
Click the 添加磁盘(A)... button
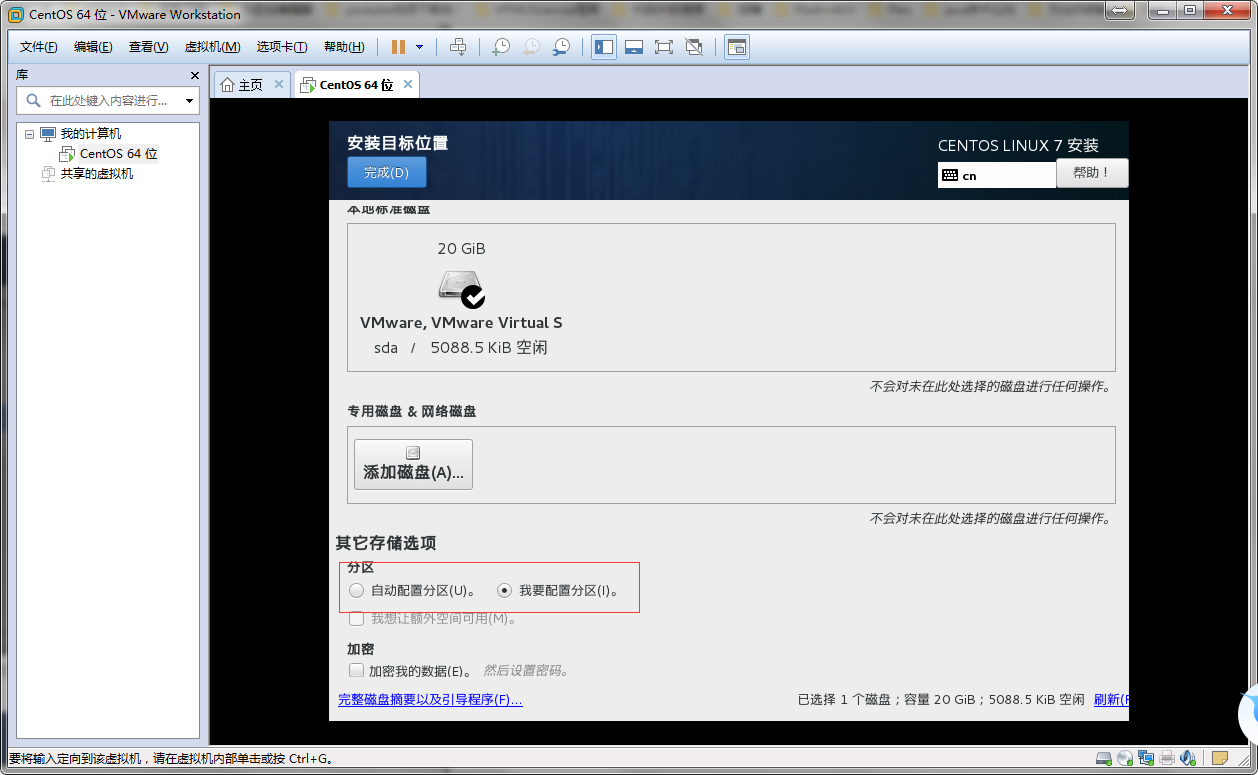tap(413, 464)
